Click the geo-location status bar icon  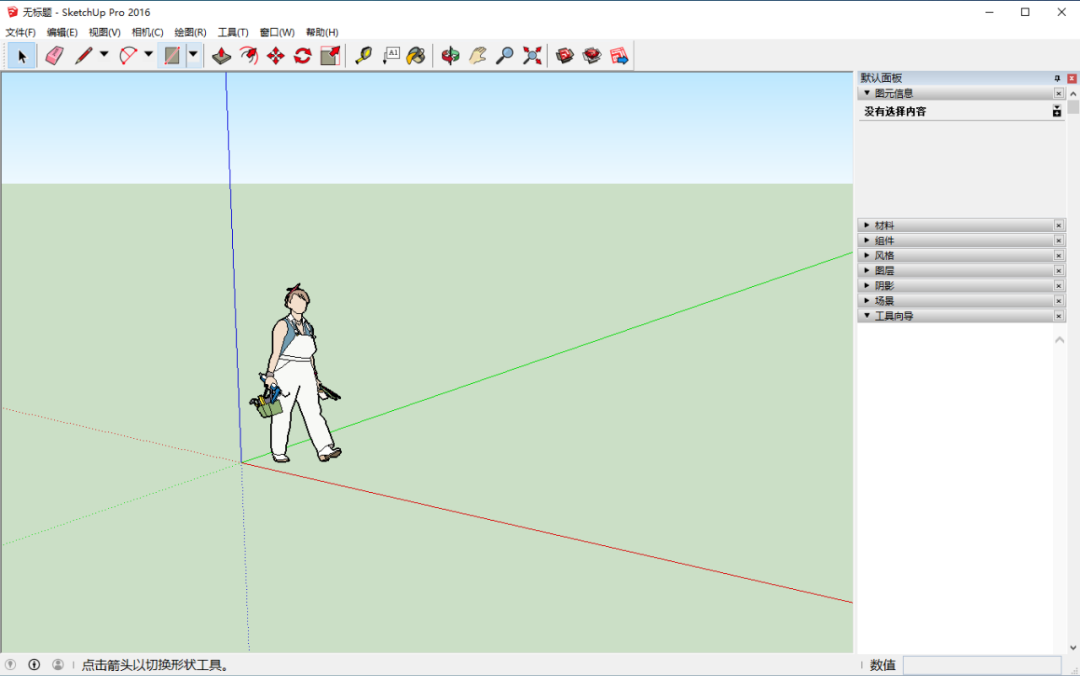[10, 664]
